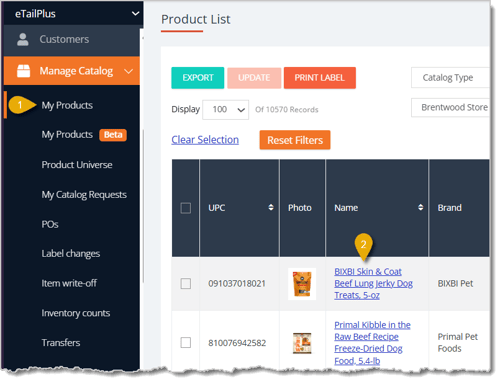Screen dimensions: 500x382
Task: Open the eTailPlus dropdown arrow
Action: [x=135, y=14]
